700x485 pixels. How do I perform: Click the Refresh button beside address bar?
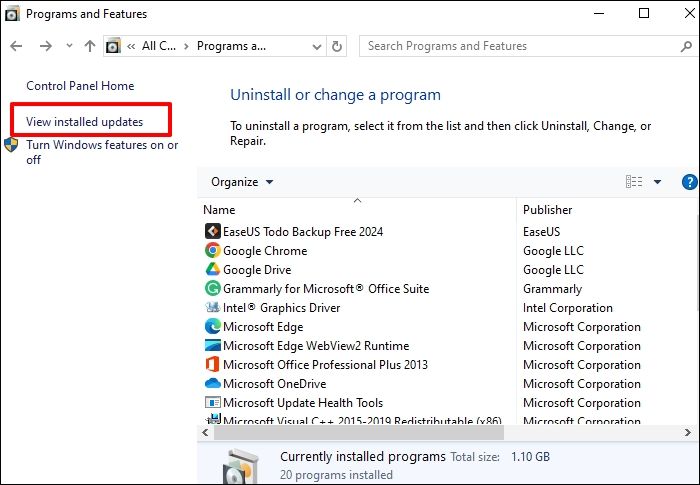[x=337, y=46]
